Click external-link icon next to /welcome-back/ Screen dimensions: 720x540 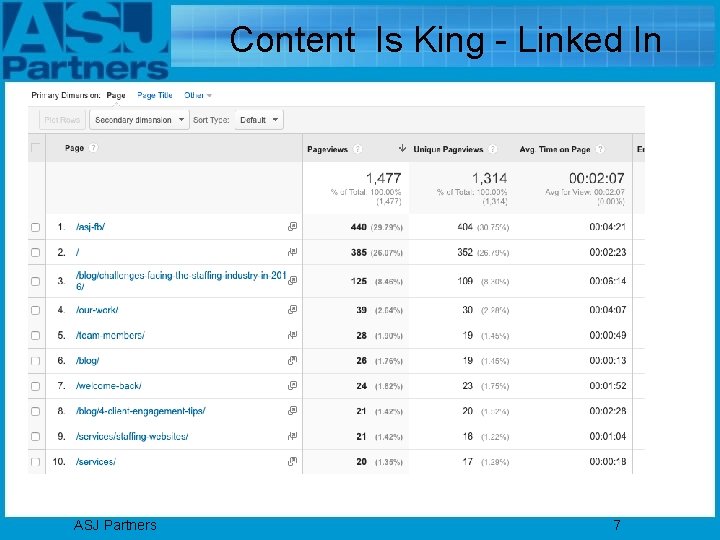click(292, 386)
